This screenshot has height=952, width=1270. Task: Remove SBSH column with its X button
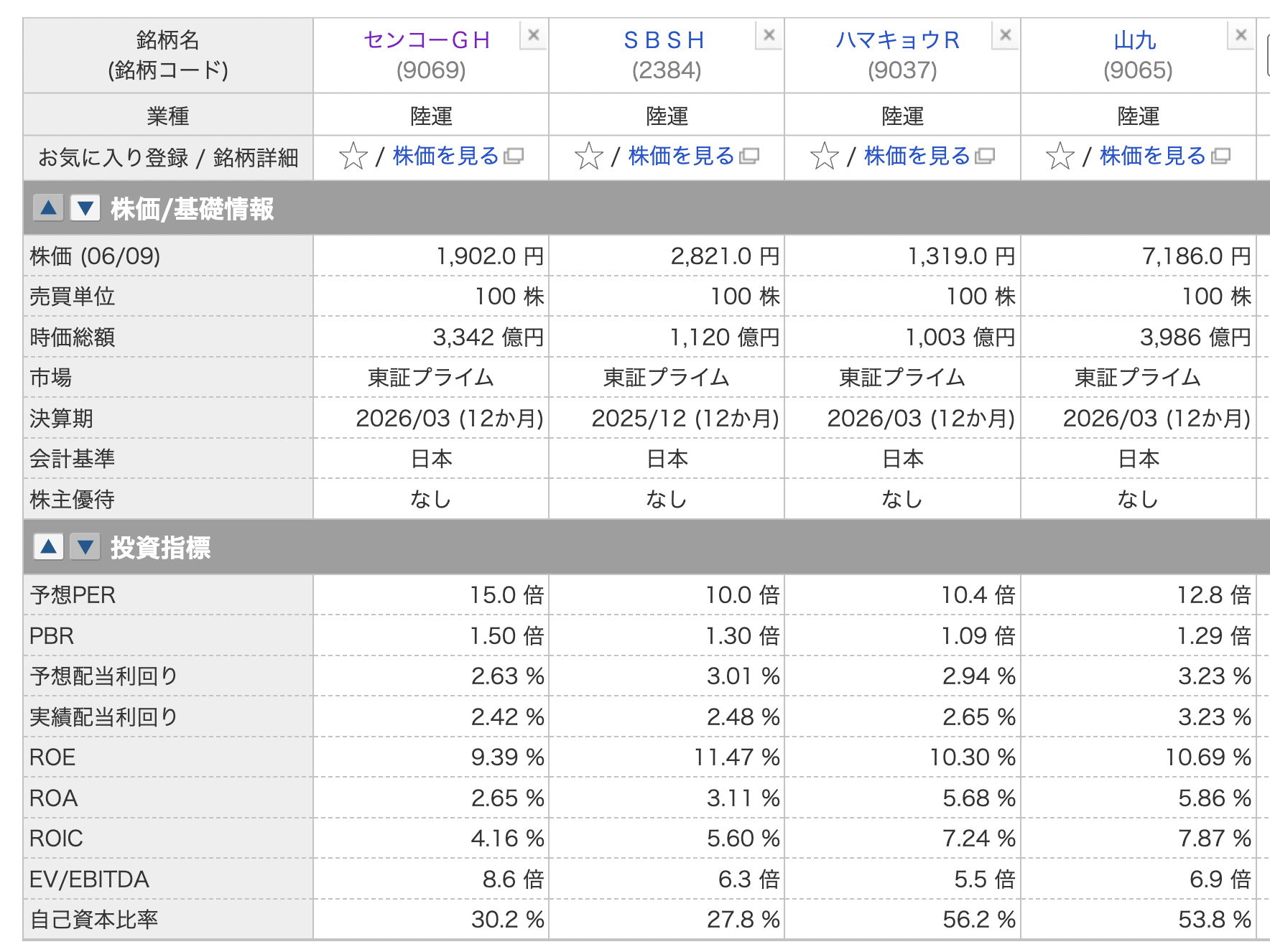tap(769, 35)
